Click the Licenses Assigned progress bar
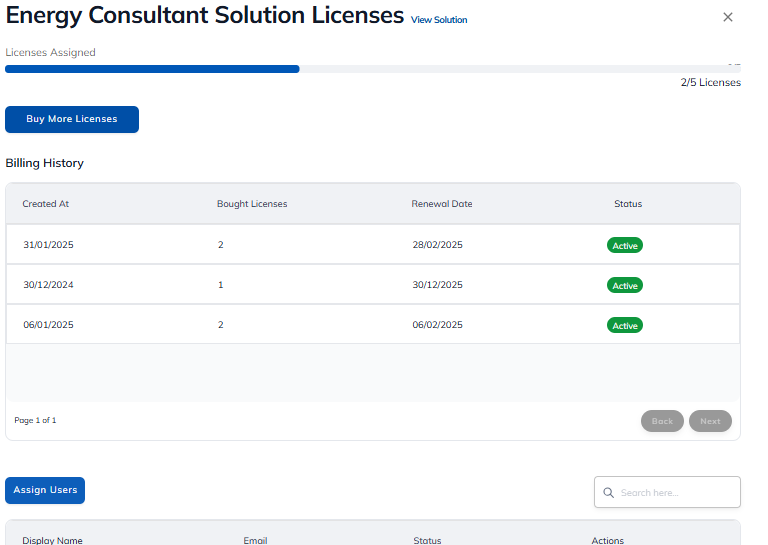This screenshot has height=545, width=768. coord(372,69)
